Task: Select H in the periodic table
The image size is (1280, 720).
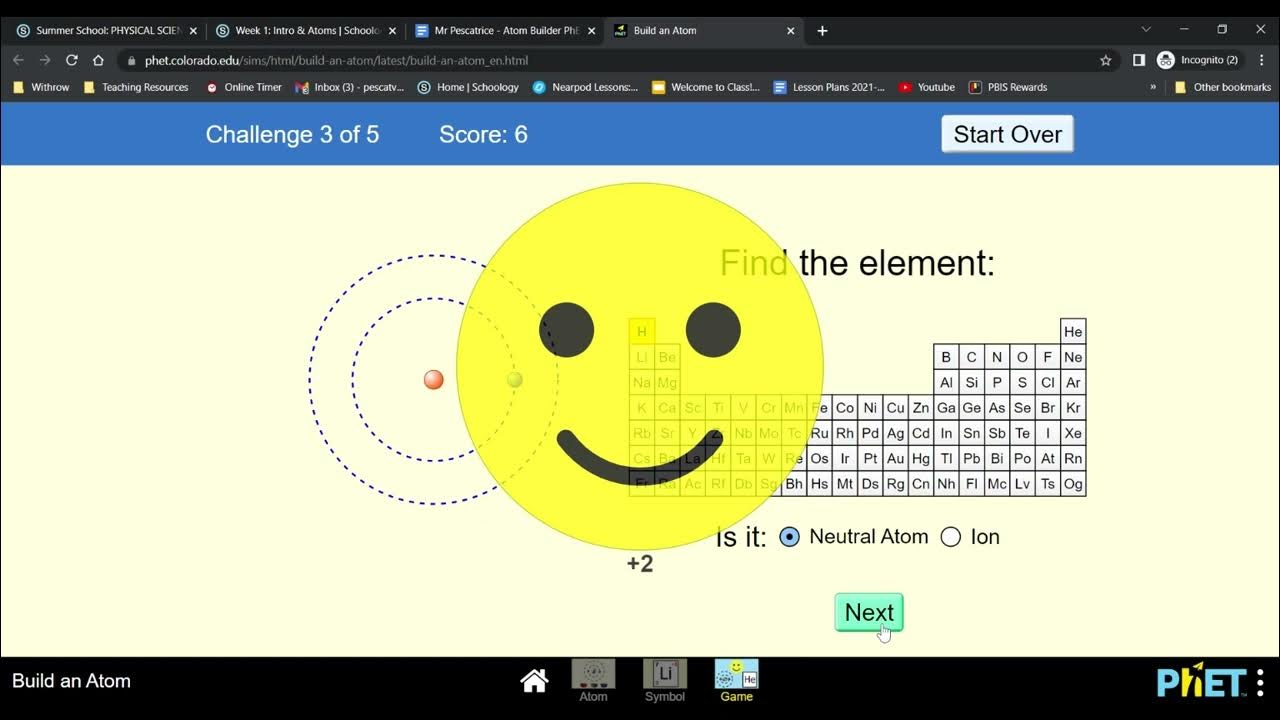Action: coord(642,332)
